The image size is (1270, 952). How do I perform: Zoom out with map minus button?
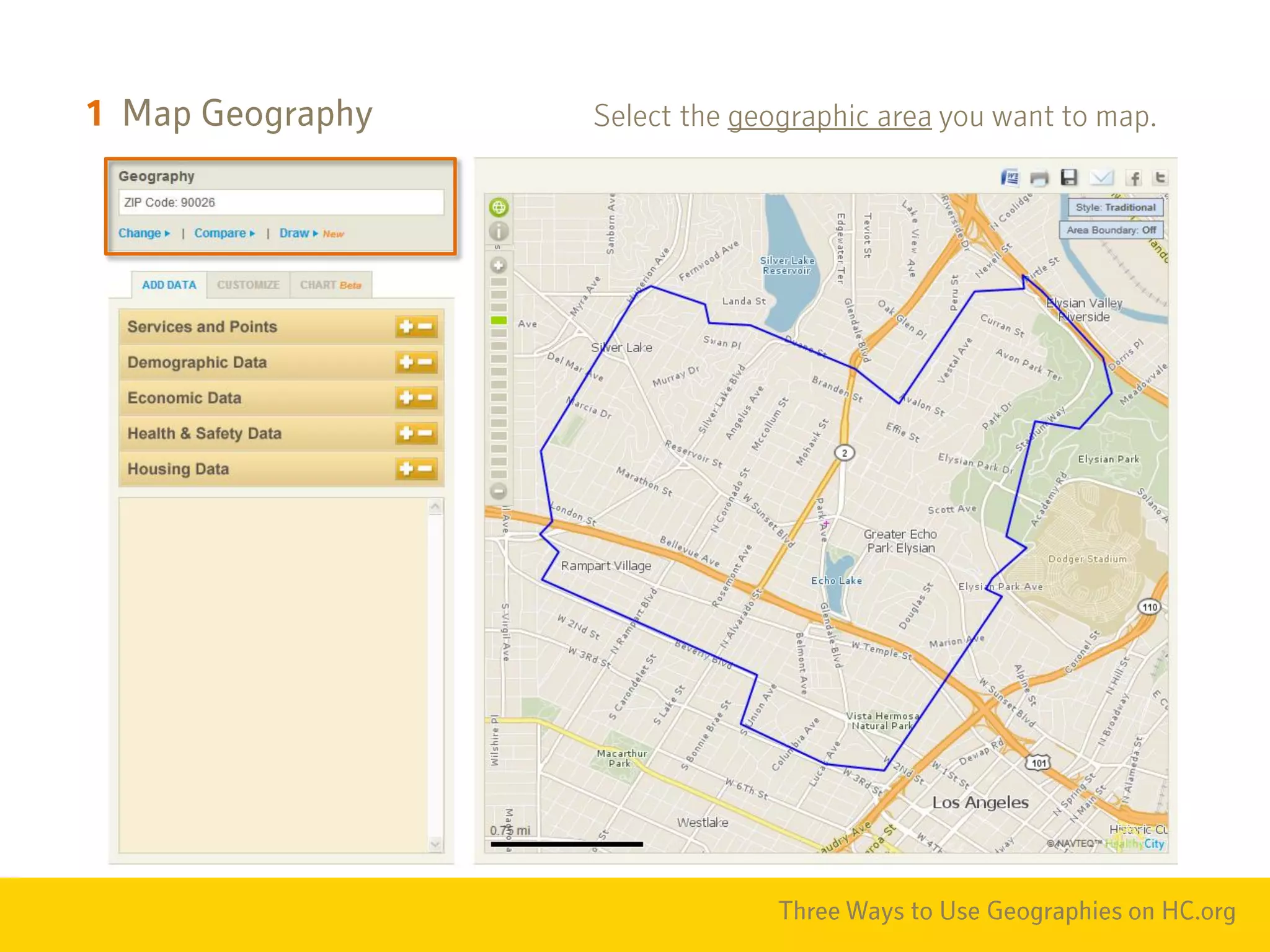pos(499,491)
